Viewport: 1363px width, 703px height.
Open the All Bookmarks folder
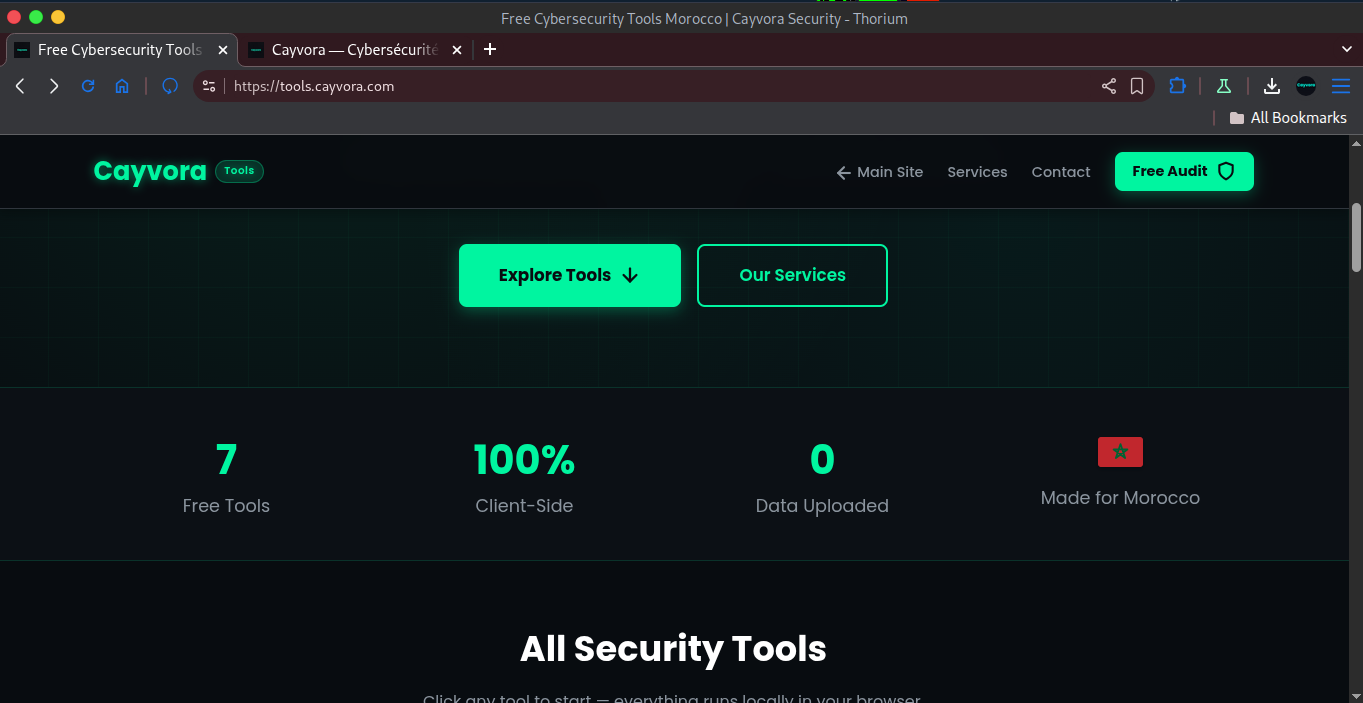click(x=1288, y=118)
